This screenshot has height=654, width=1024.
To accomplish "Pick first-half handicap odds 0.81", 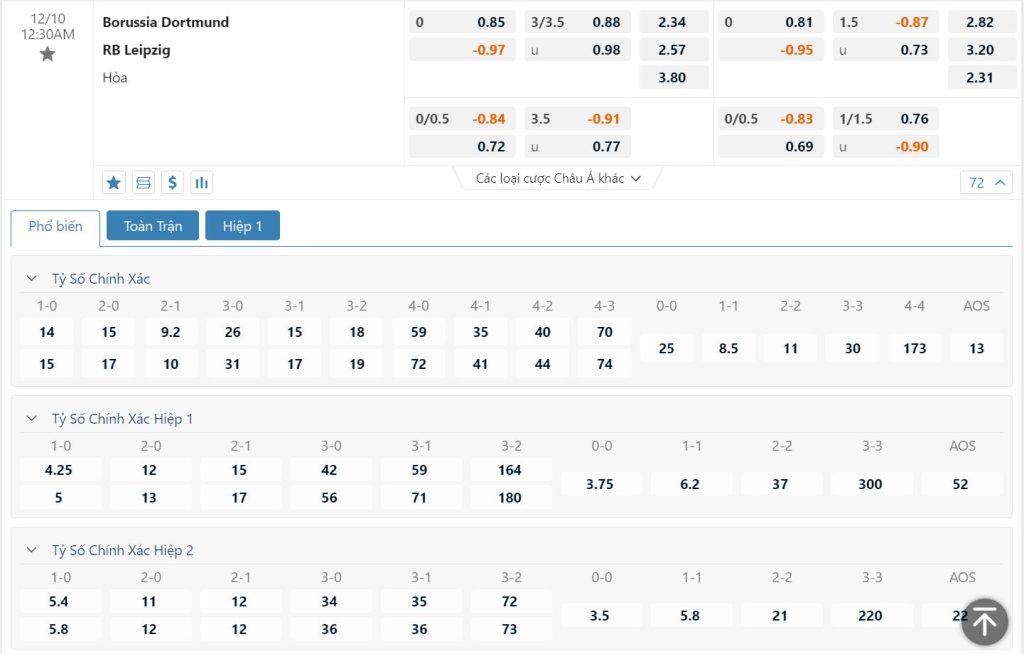I will [x=771, y=22].
